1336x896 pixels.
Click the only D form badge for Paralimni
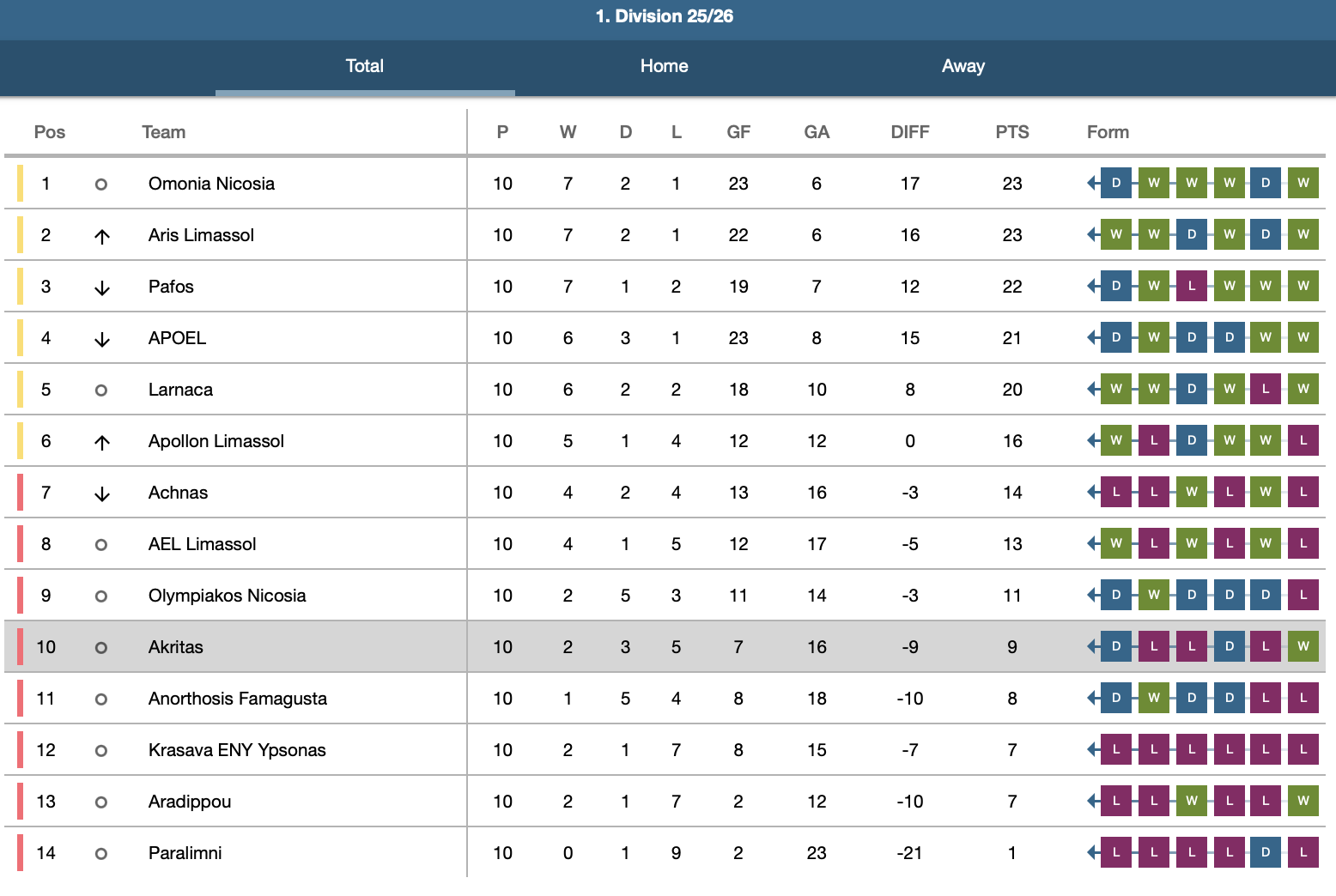[x=1265, y=852]
